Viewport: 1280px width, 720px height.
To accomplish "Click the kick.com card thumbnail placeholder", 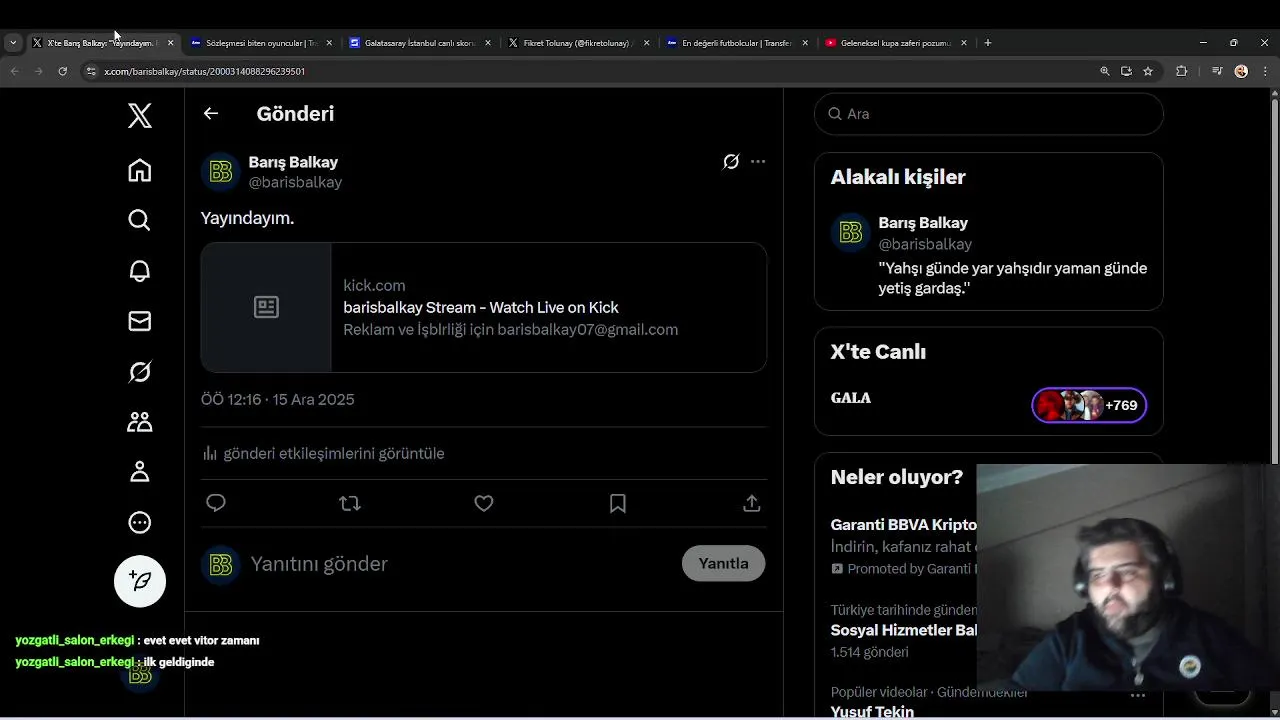I will tap(266, 307).
